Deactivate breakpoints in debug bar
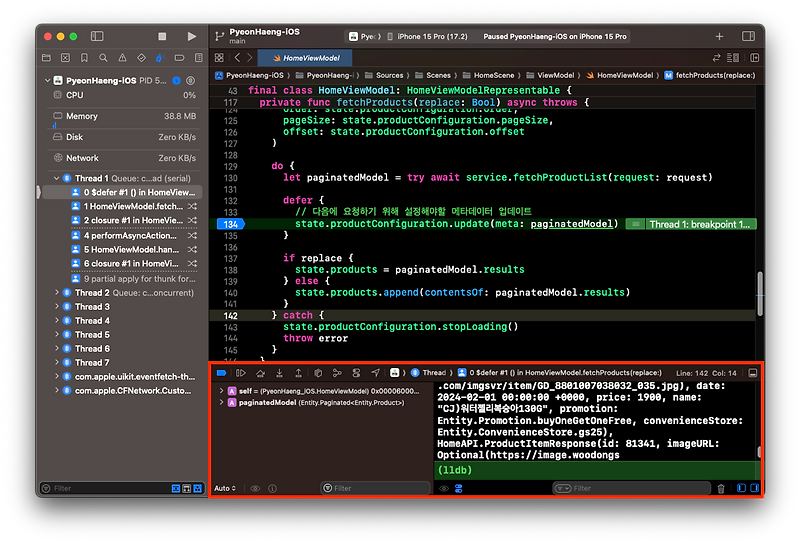This screenshot has height=544, width=800. click(x=222, y=372)
